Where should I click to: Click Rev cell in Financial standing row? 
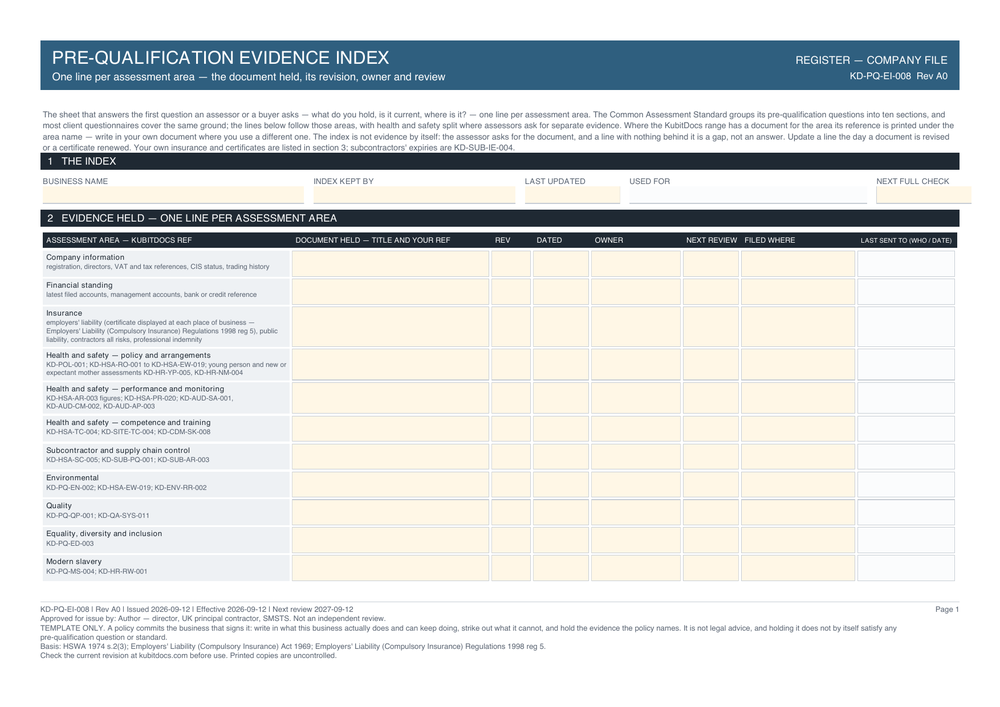511,291
